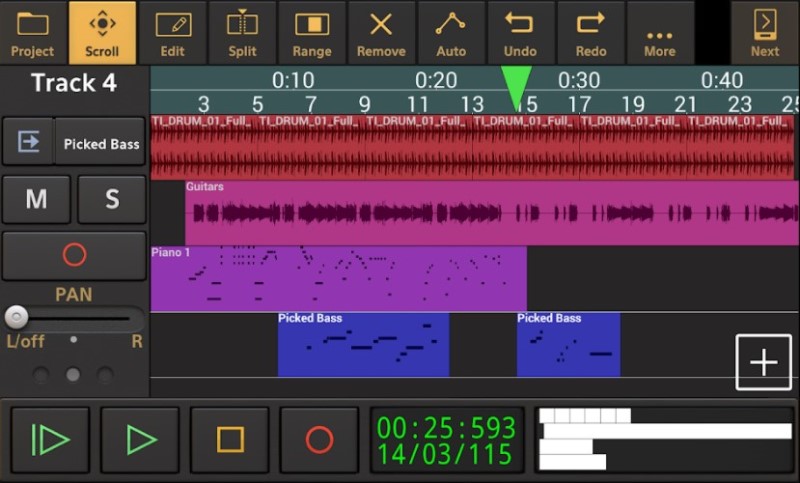Select the Piano 1 MIDI clip
800x483 pixels.
click(339, 278)
